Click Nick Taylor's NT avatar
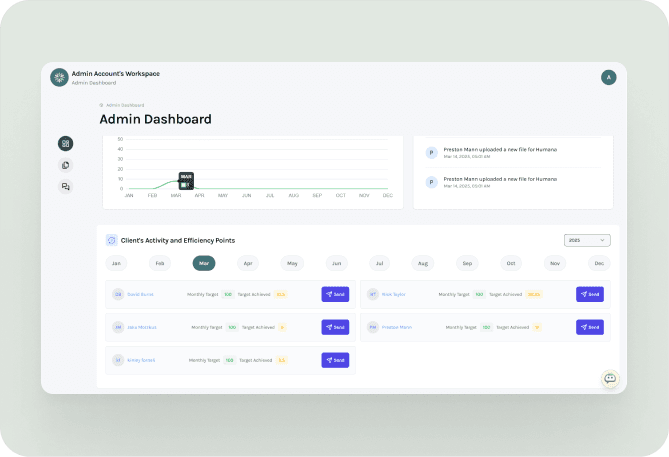 click(x=373, y=294)
